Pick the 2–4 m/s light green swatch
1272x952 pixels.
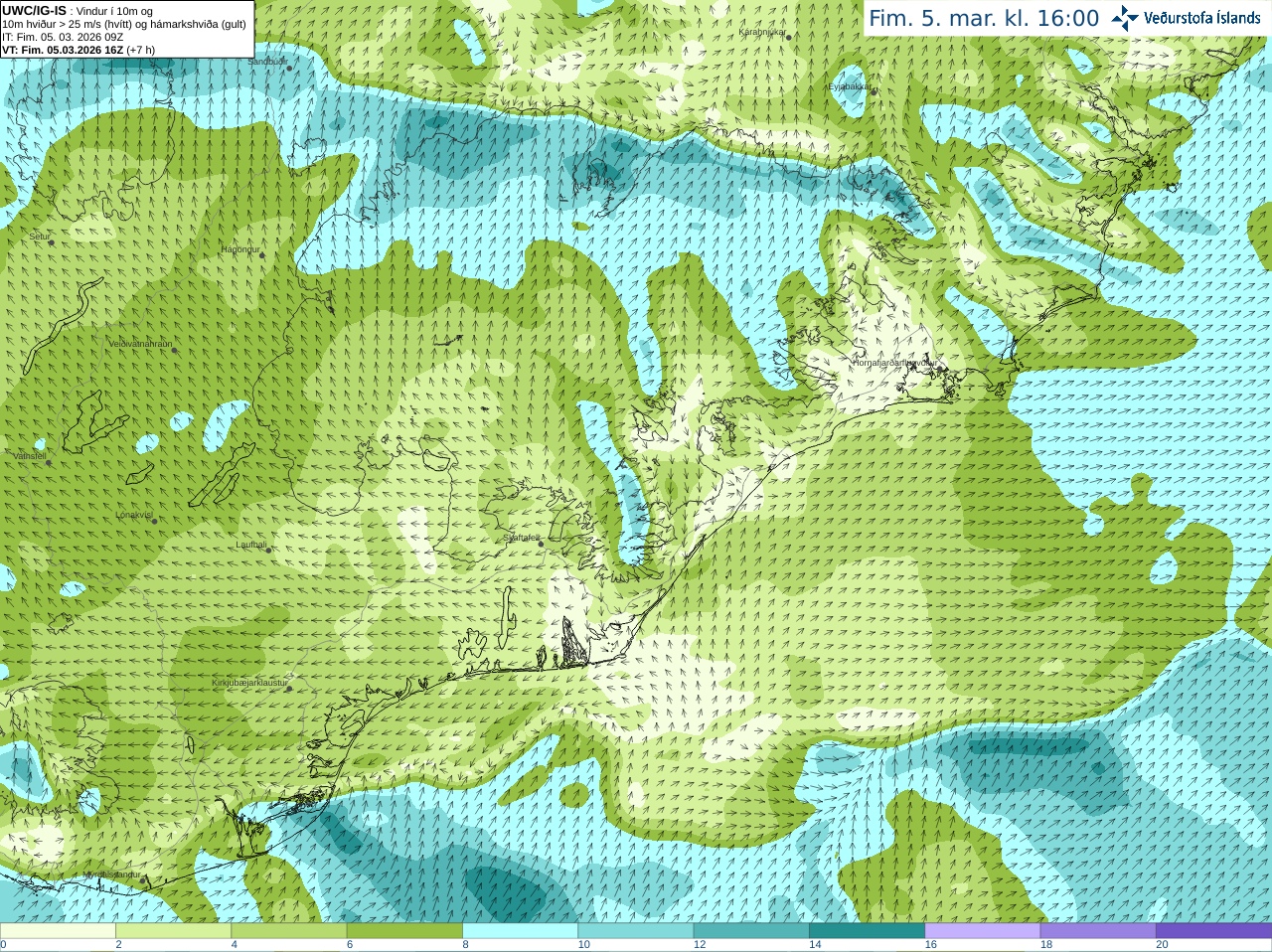point(173,931)
